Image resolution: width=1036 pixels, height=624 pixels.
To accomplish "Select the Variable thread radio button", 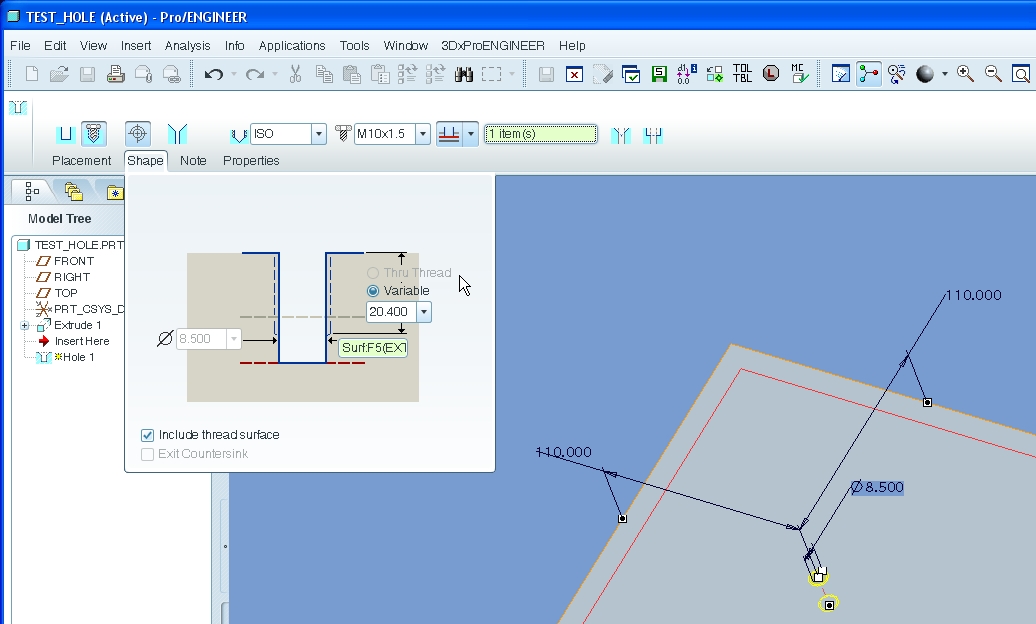I will [373, 291].
